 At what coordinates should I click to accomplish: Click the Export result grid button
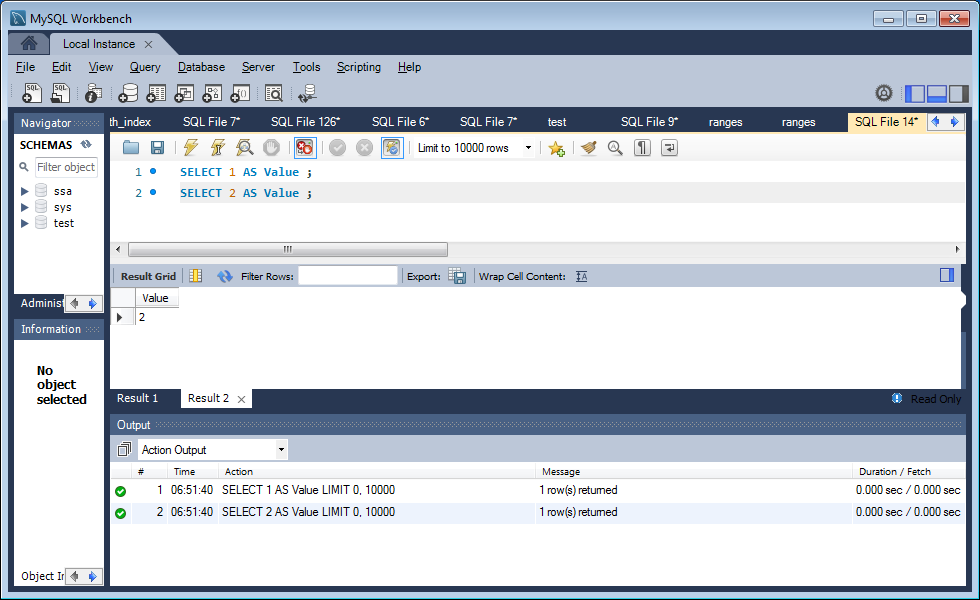(457, 276)
